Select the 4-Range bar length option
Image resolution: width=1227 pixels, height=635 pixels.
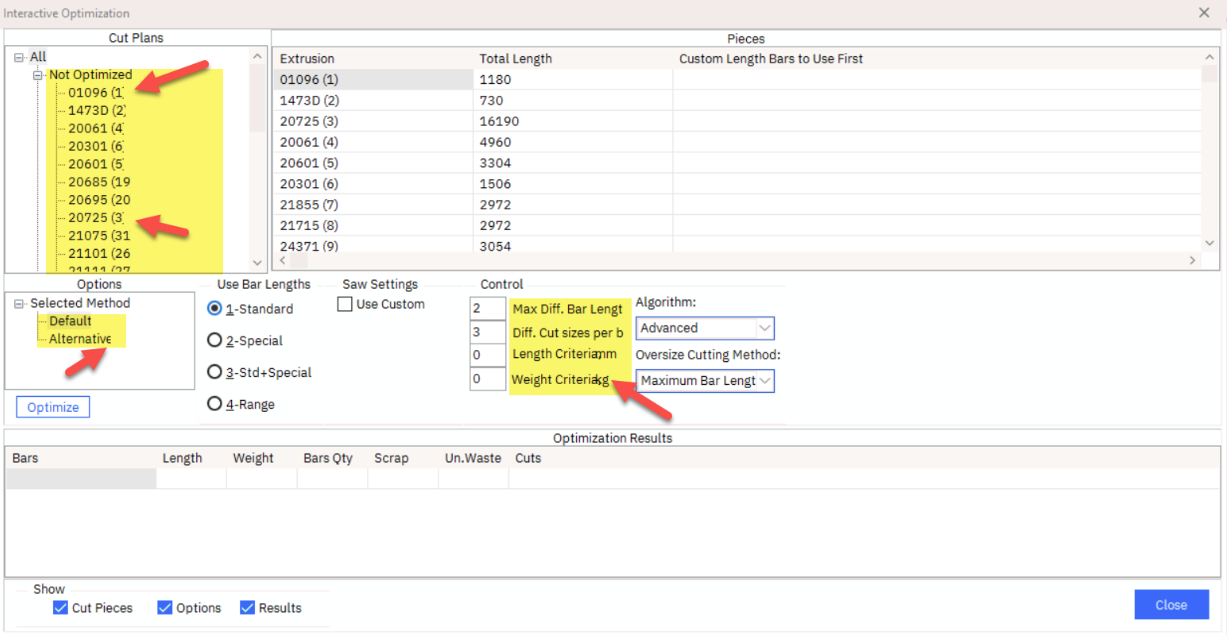pos(214,405)
